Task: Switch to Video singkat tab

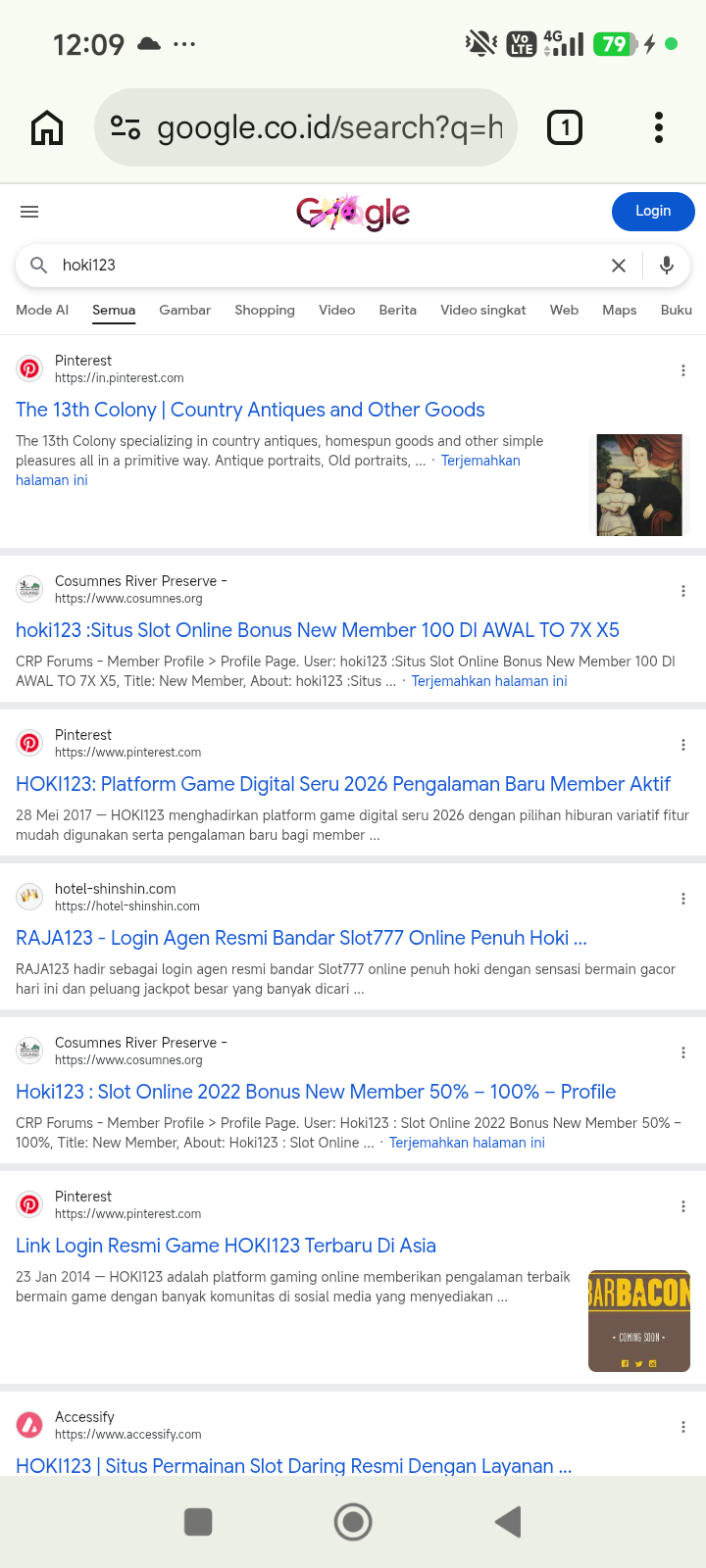Action: [x=482, y=310]
